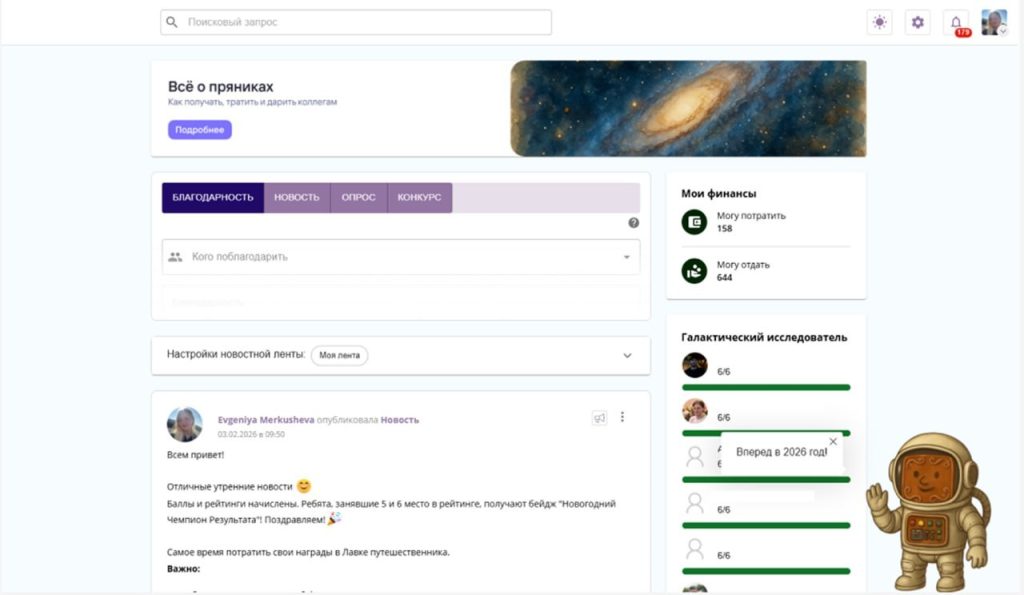This screenshot has width=1024, height=595.
Task: Open first Галактический исследователь avatar
Action: tap(695, 365)
